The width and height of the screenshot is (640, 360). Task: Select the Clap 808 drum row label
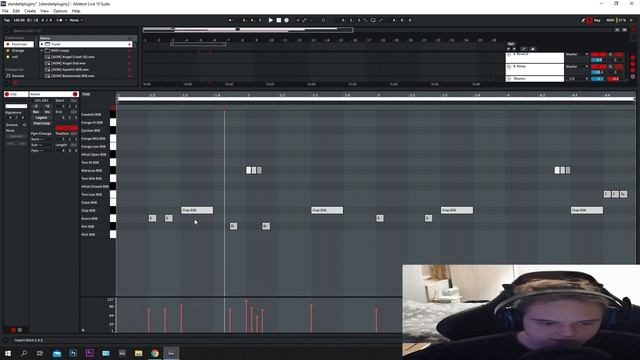[89, 211]
